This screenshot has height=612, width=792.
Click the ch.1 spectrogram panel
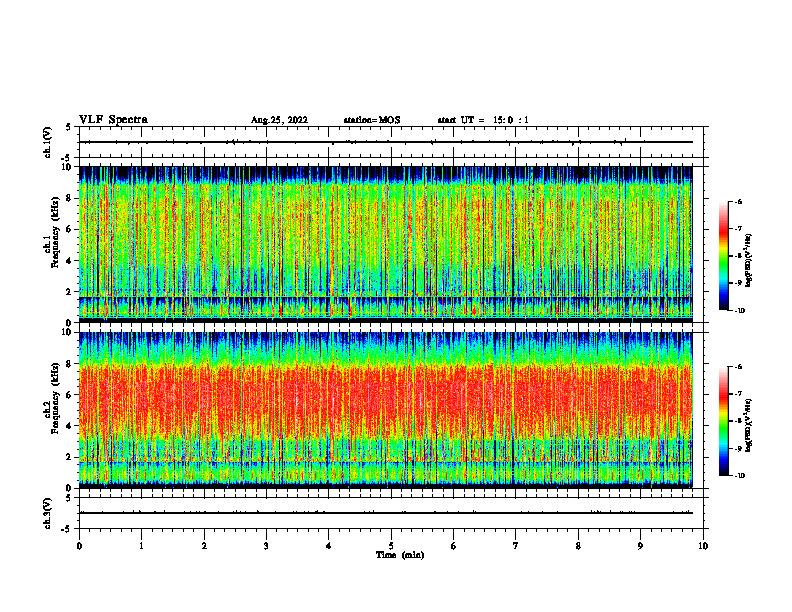[385, 244]
